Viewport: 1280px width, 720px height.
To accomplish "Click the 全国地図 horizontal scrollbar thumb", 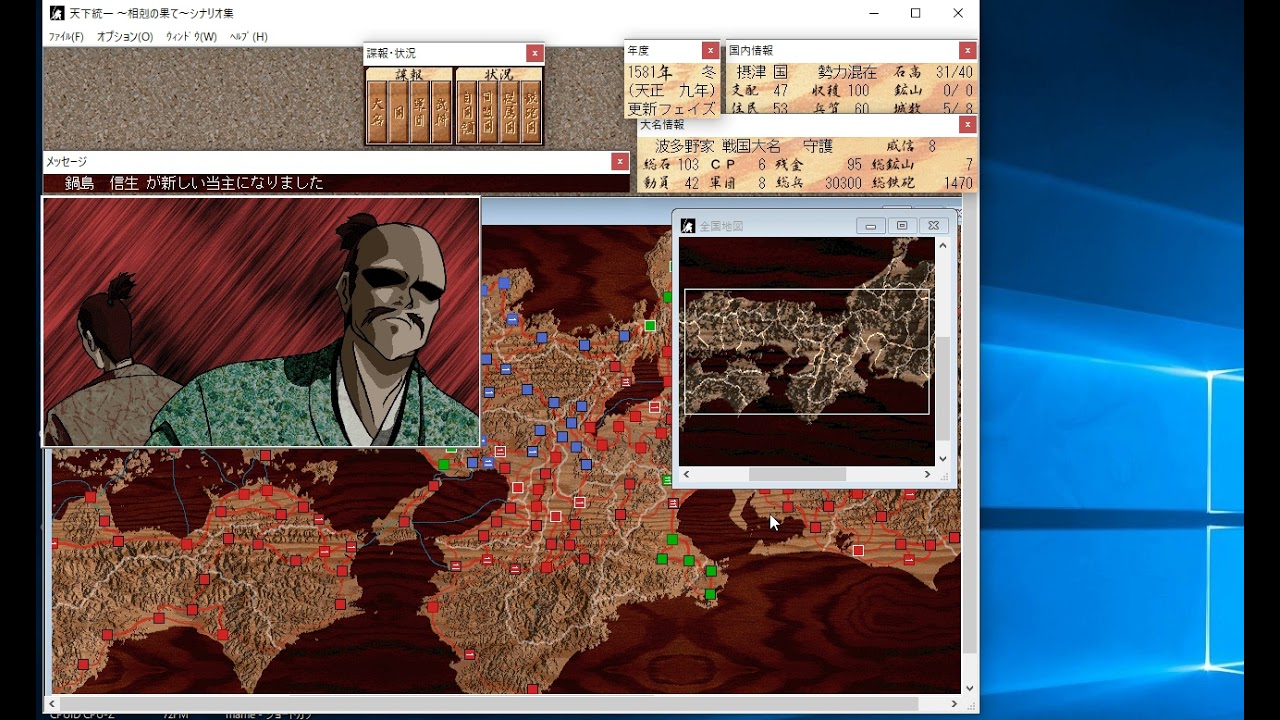I will (x=797, y=474).
